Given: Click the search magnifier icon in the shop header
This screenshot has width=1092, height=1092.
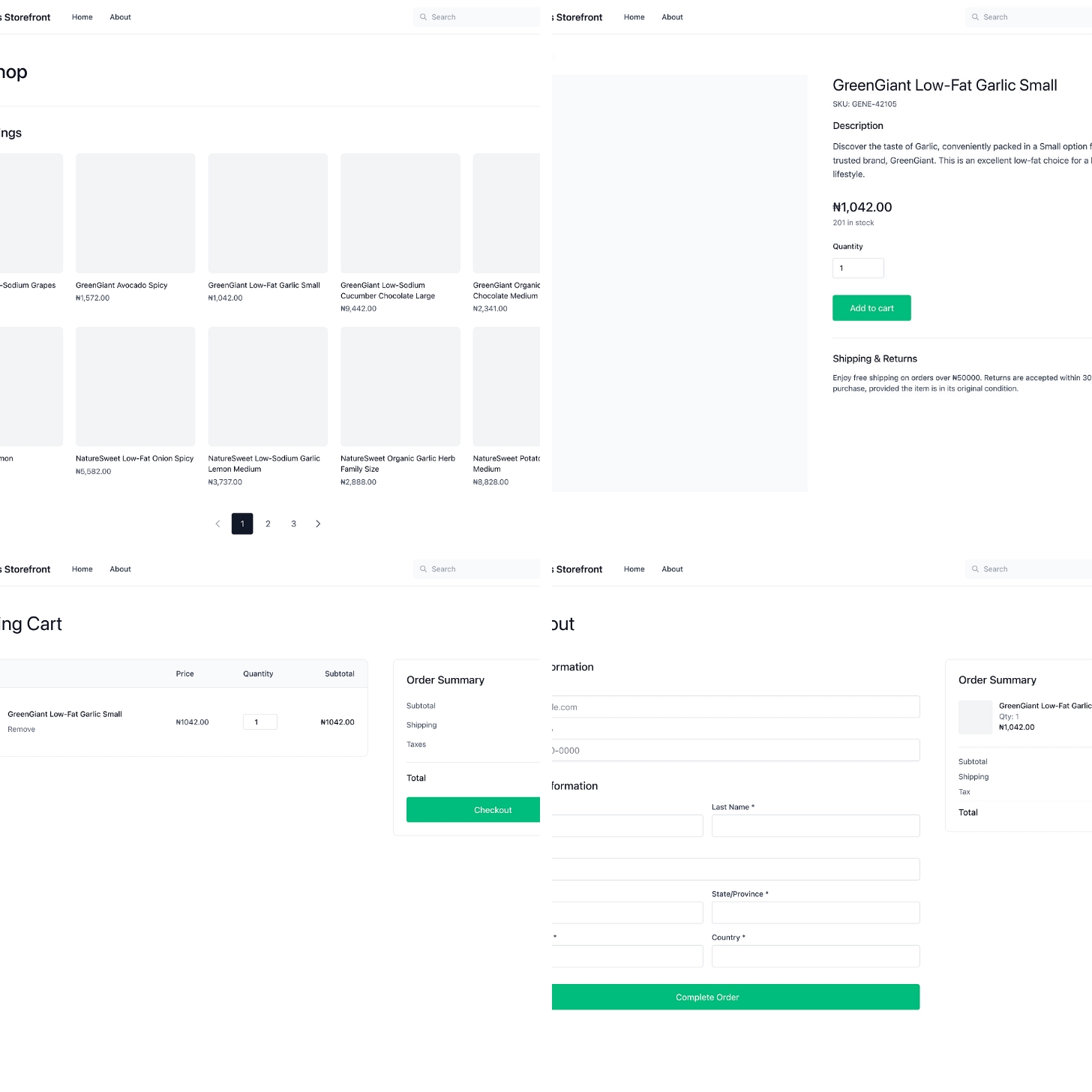Looking at the screenshot, I should (423, 16).
